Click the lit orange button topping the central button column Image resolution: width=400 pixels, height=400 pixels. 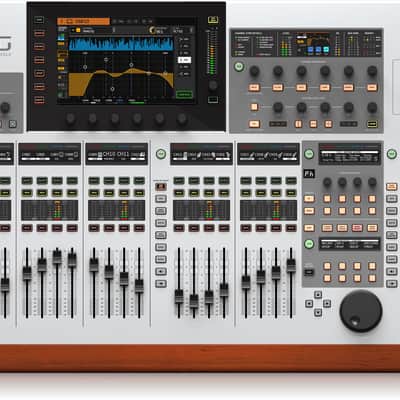pyautogui.click(x=161, y=186)
